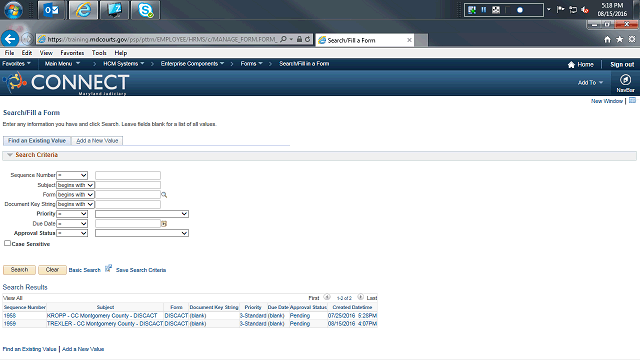Click the page layout icon near New Window
Screen dimensions: 640x360
[x=632, y=100]
